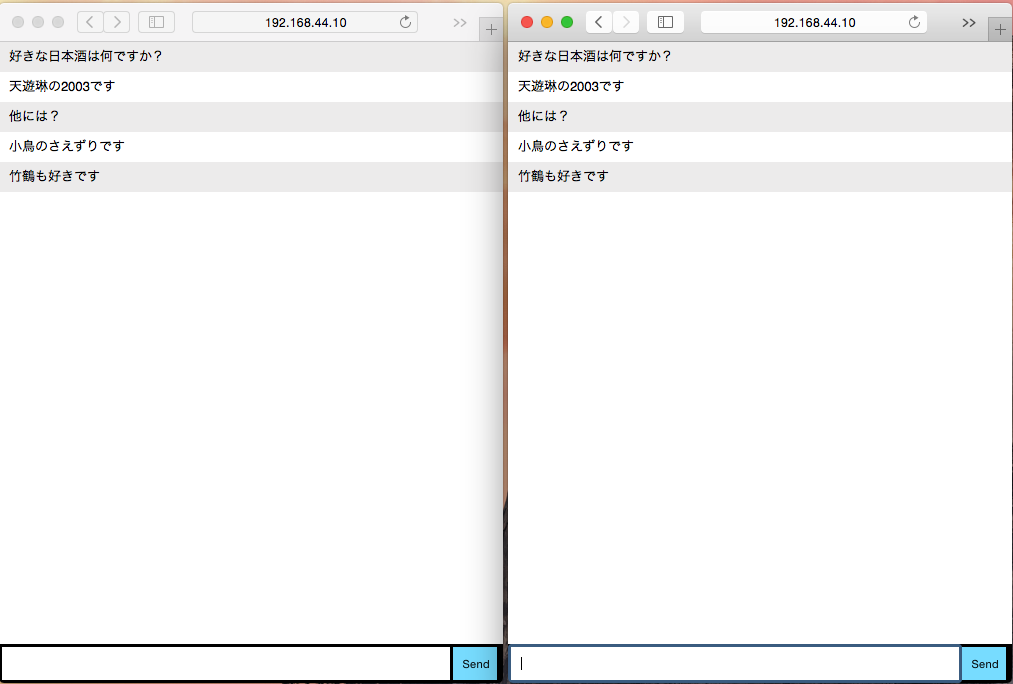The width and height of the screenshot is (1013, 684).
Task: Click the Send button in the left window
Action: (475, 664)
